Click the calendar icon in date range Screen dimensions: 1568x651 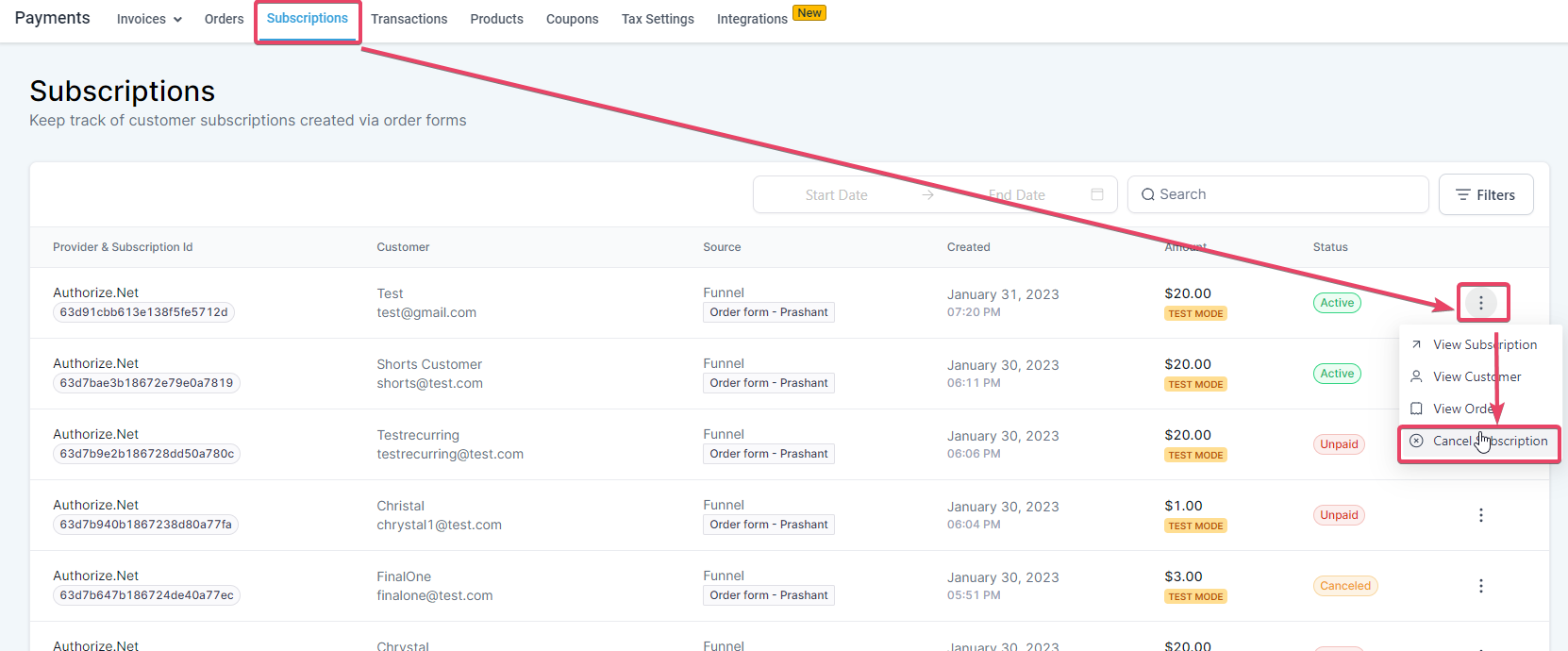[x=1097, y=194]
